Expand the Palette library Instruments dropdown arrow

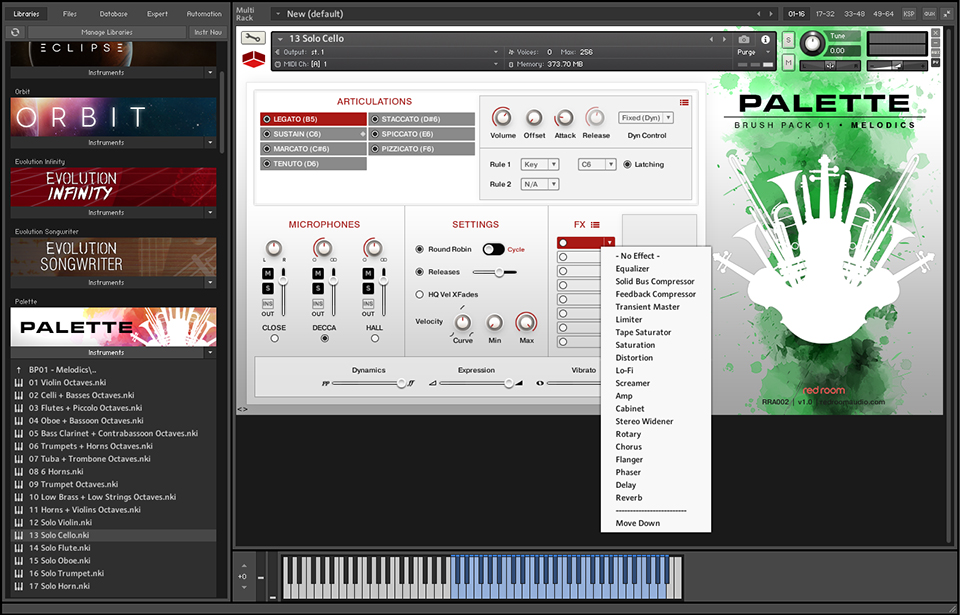coord(210,353)
